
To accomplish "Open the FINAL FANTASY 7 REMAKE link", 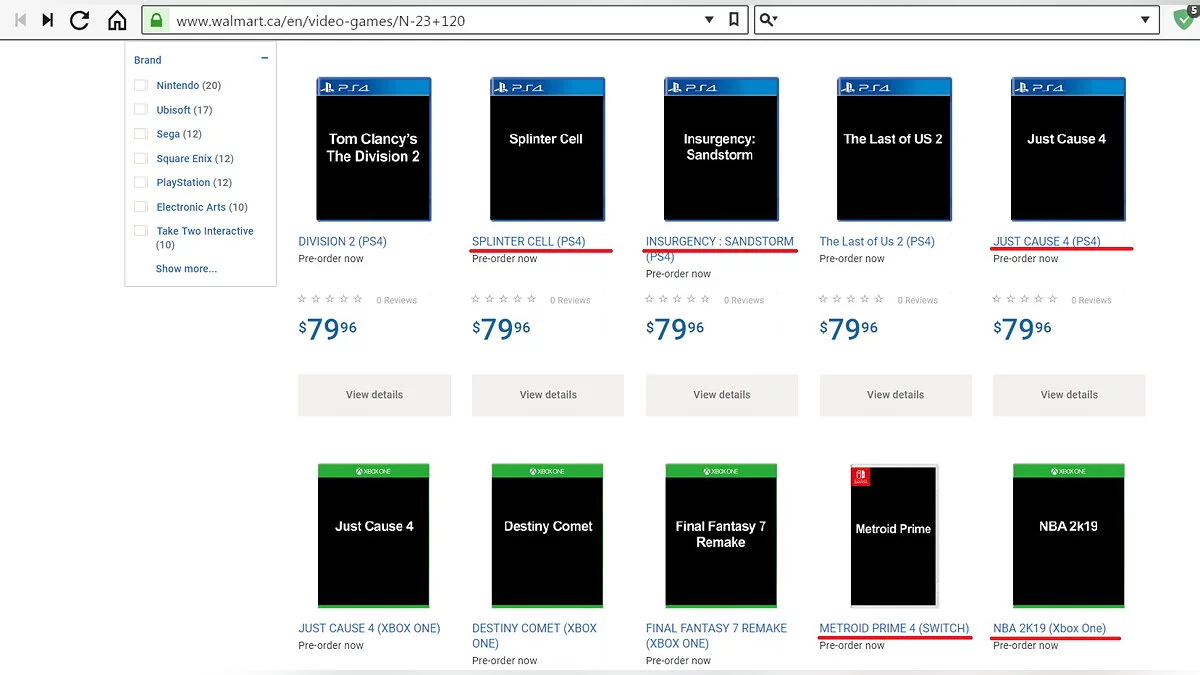I will (716, 636).
